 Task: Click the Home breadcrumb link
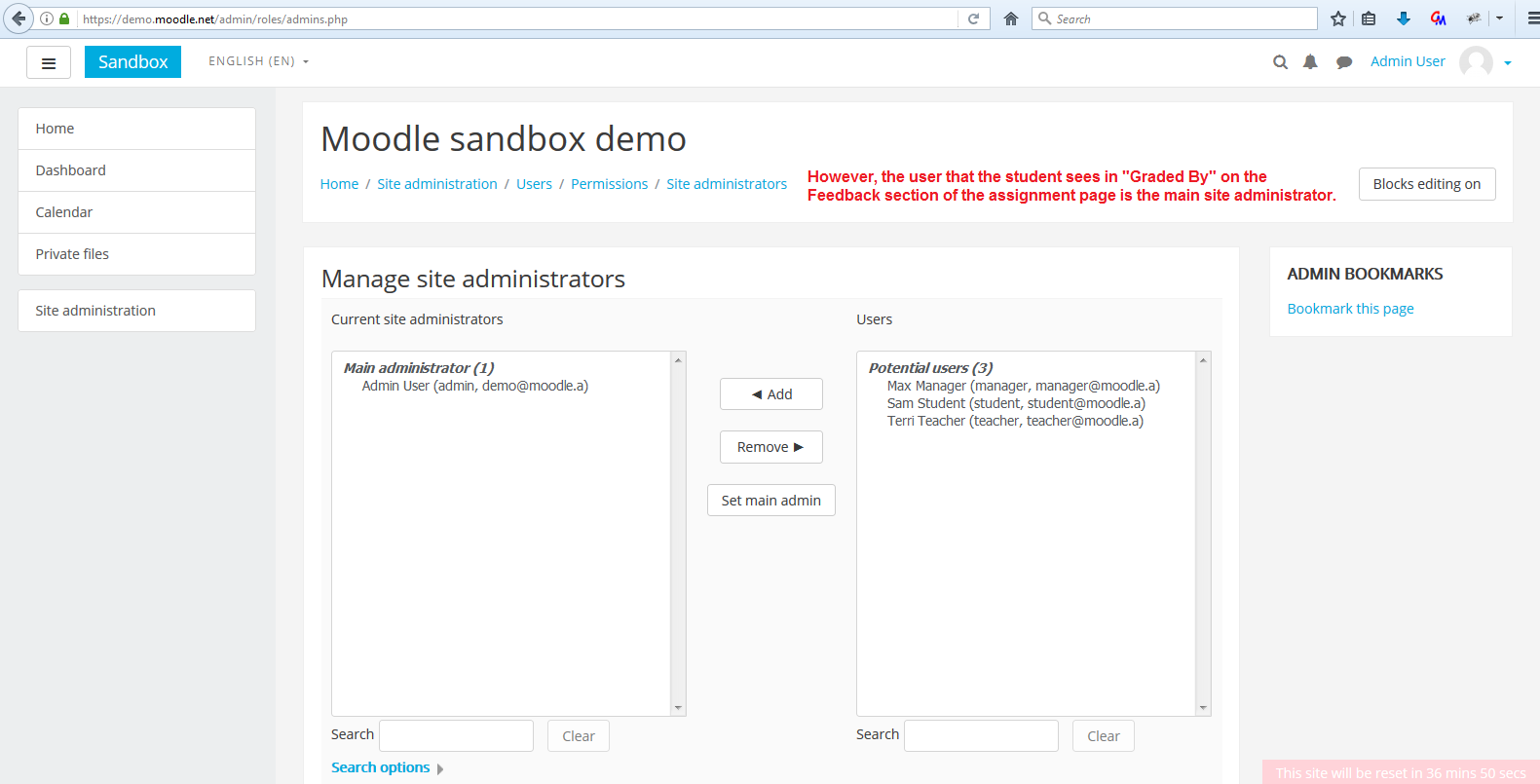(x=339, y=184)
